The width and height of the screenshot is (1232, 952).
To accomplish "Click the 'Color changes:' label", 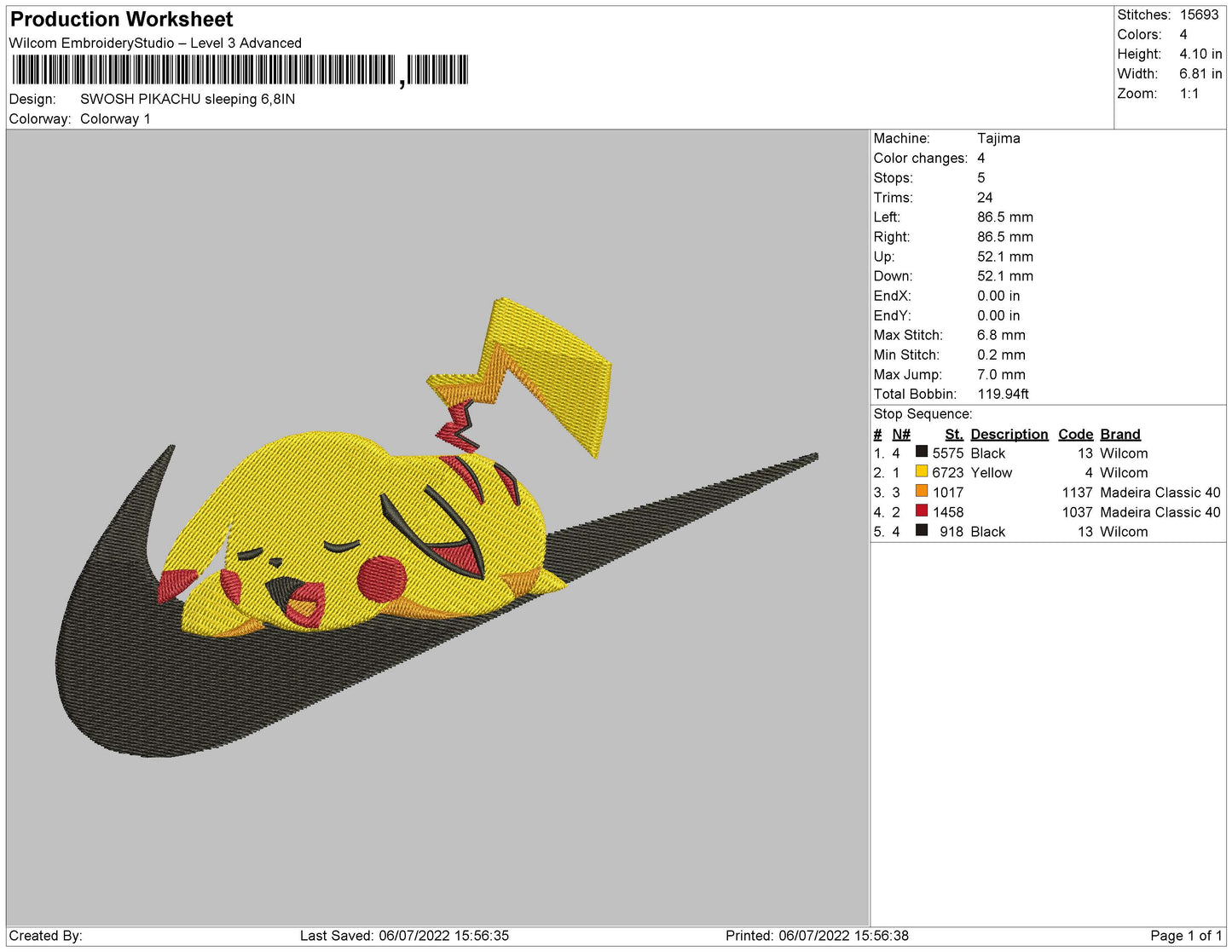I will (921, 158).
